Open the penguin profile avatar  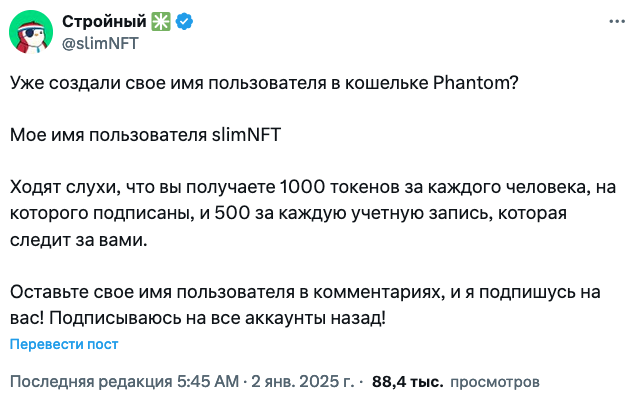click(31, 32)
